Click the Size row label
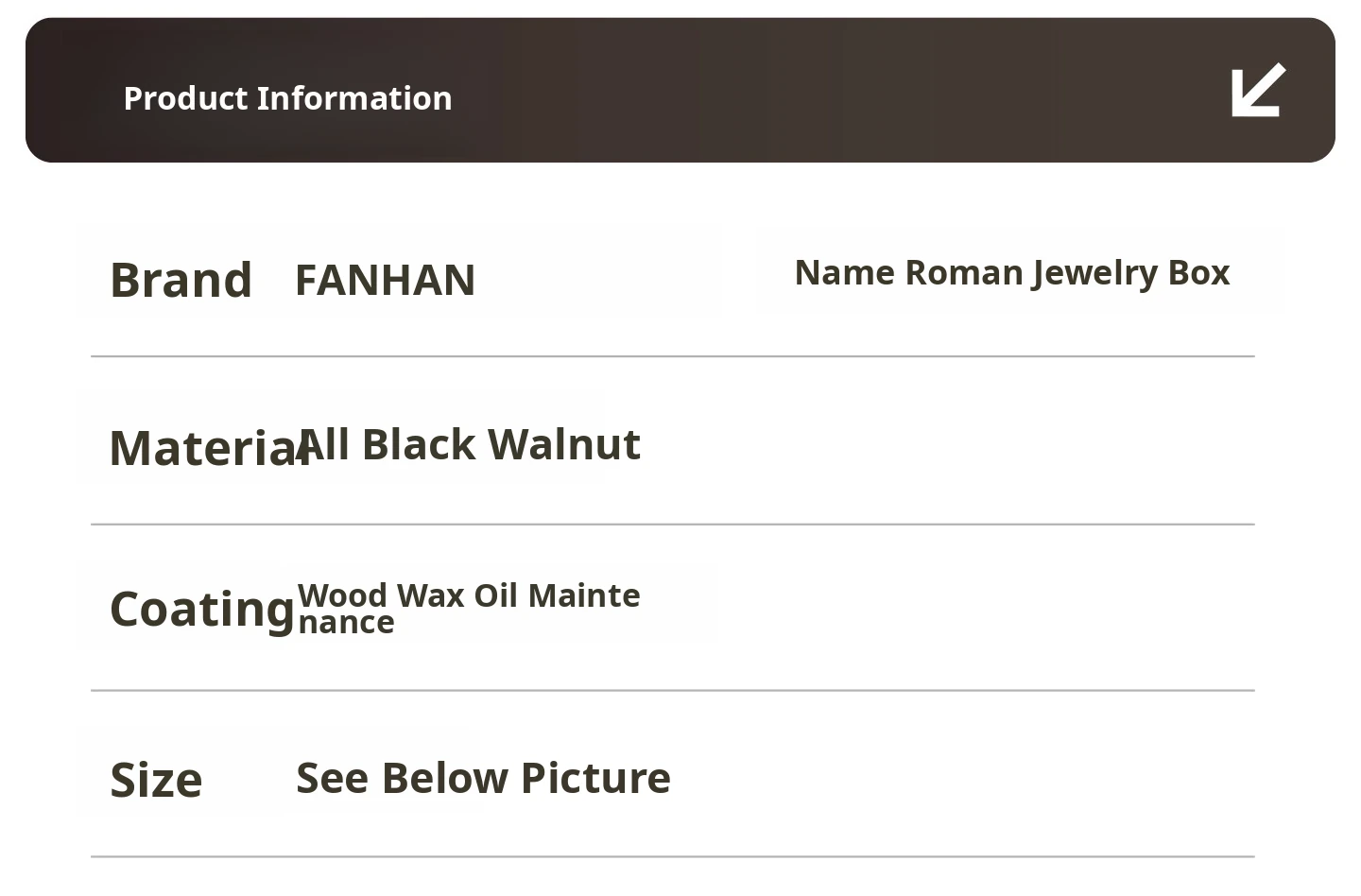The width and height of the screenshot is (1361, 896). tap(156, 781)
